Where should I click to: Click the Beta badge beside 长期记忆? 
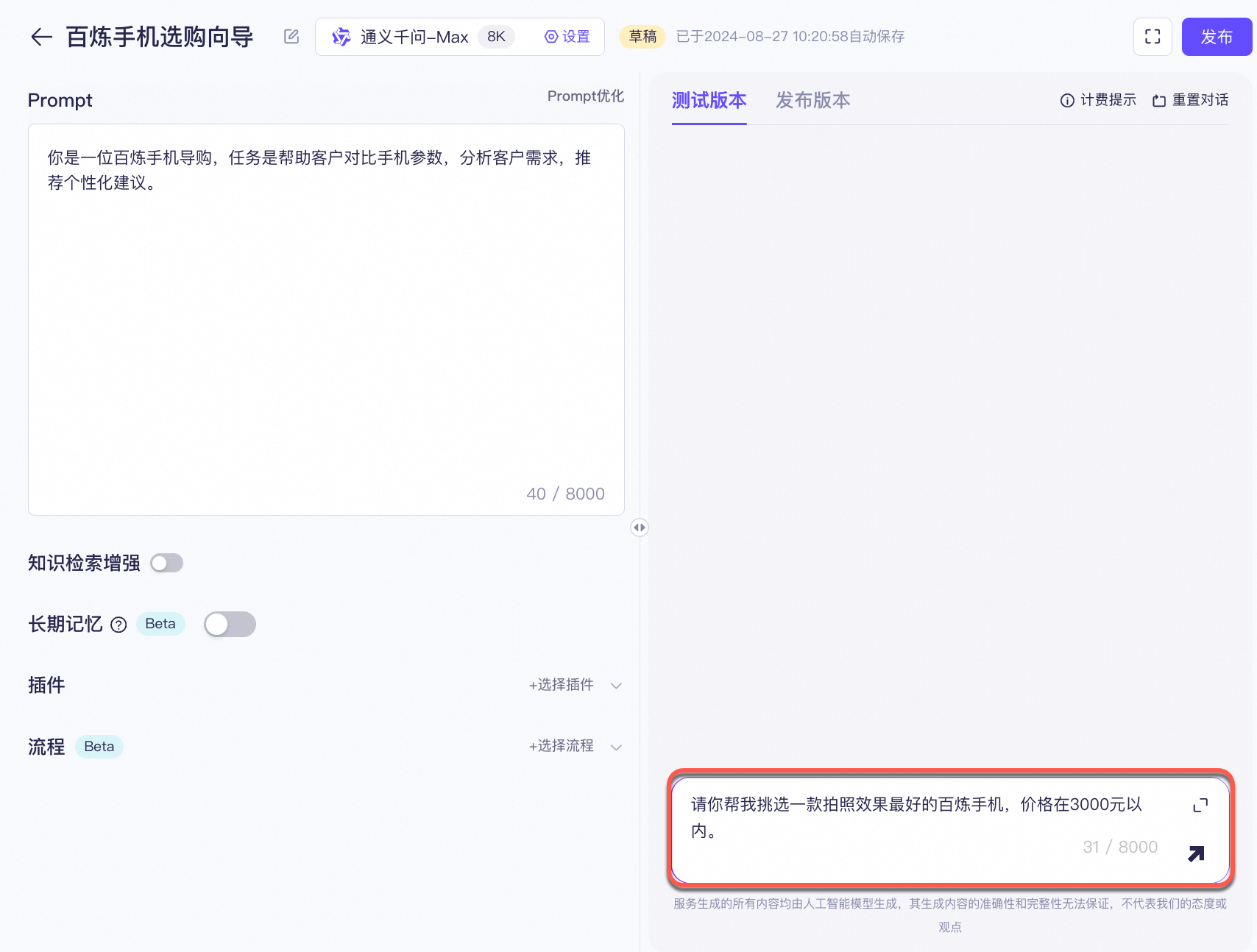(160, 624)
